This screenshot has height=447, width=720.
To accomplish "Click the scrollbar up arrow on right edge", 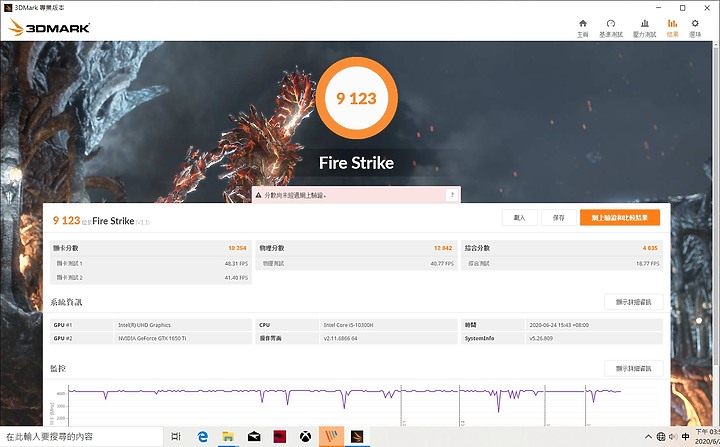I will pos(716,44).
